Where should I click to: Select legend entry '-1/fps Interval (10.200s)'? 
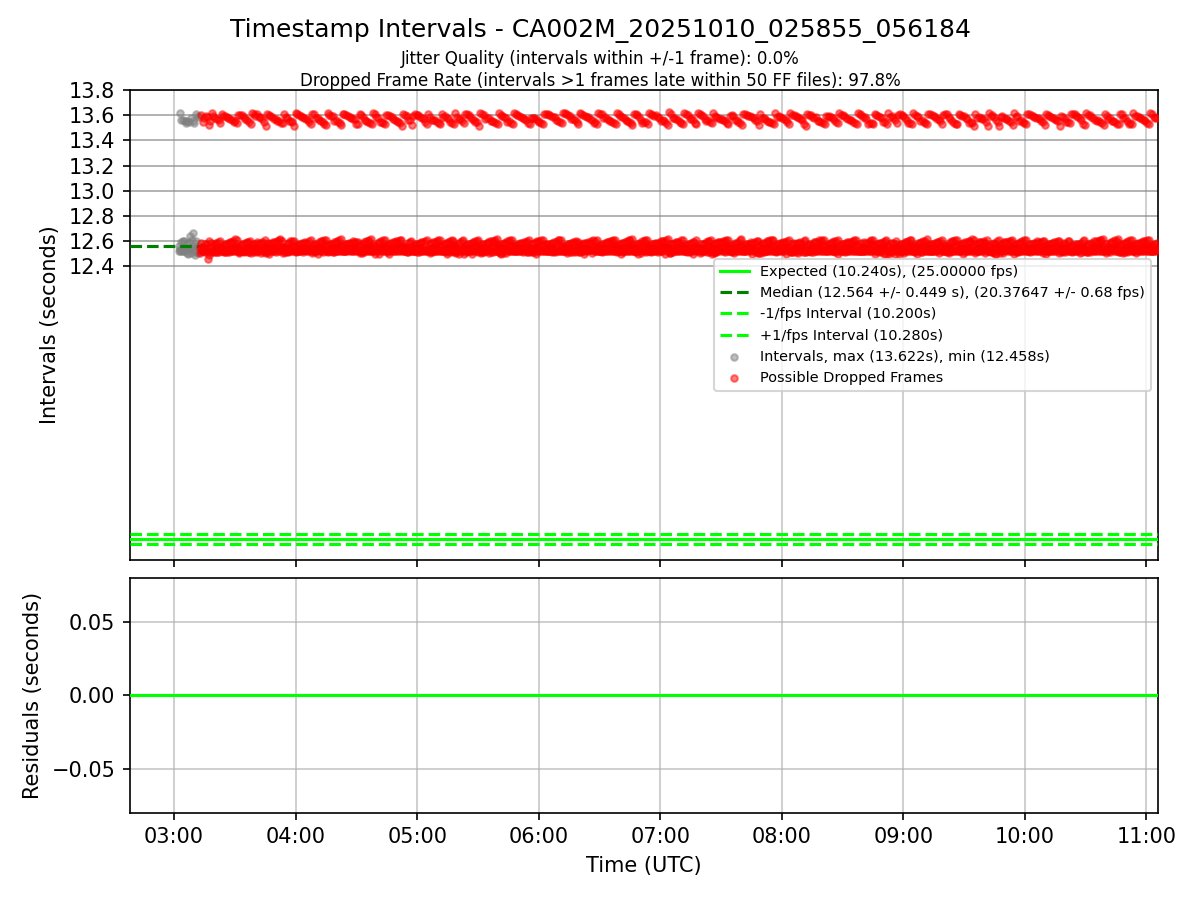(x=848, y=313)
